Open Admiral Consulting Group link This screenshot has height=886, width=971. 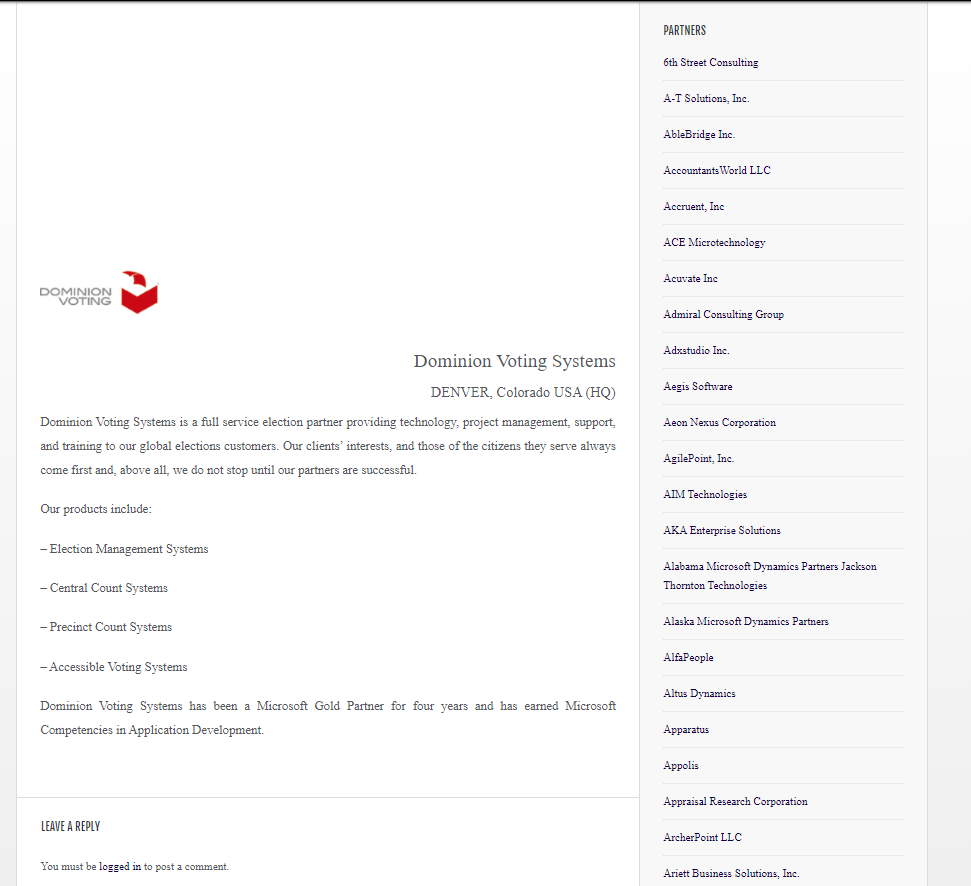coord(723,314)
